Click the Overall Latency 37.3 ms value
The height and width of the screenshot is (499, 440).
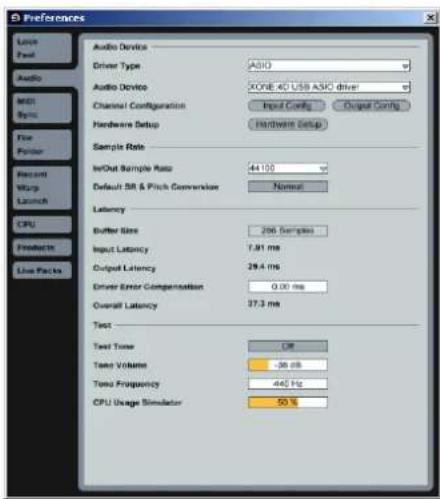264,304
